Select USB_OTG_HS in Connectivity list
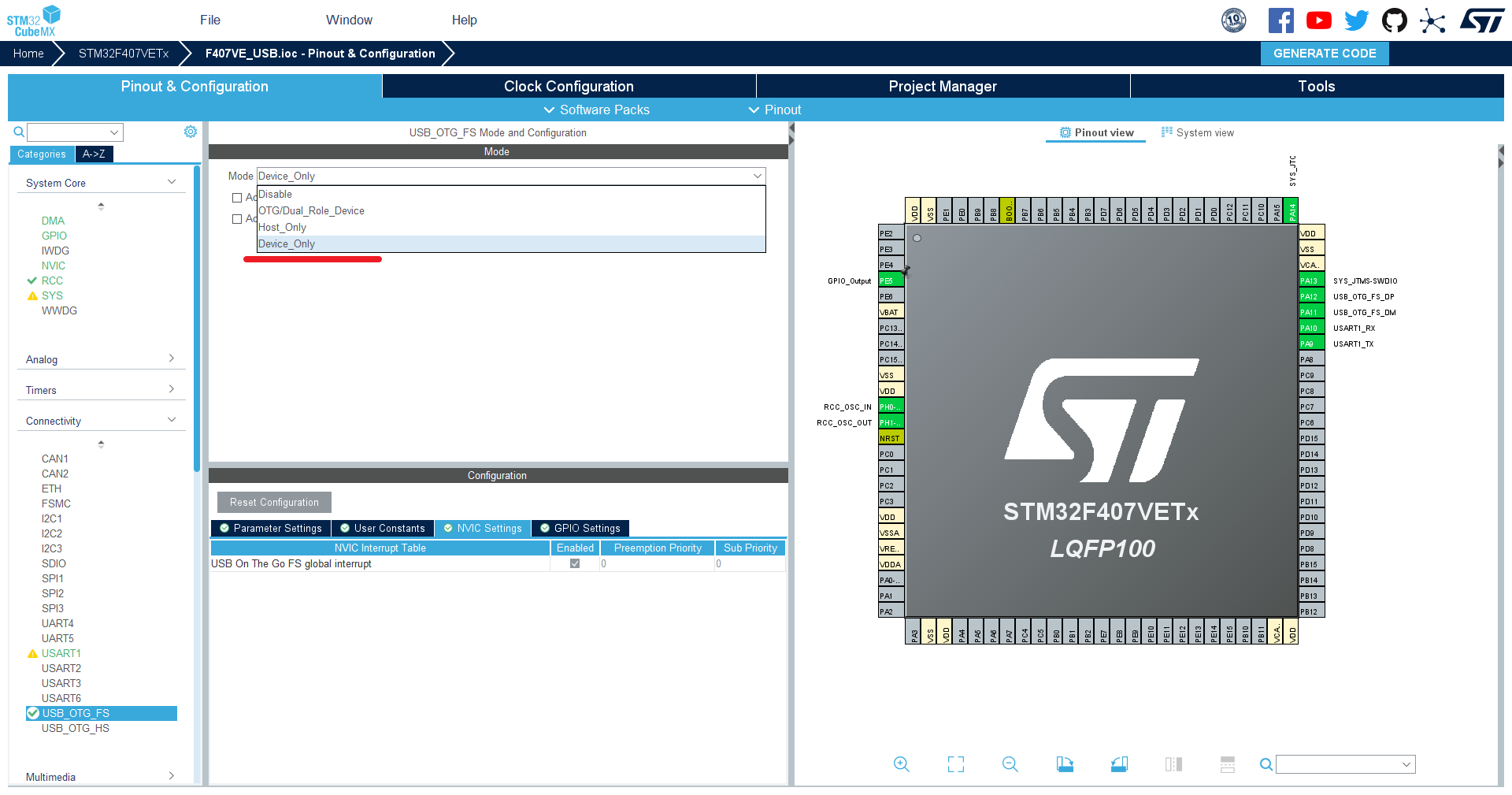This screenshot has width=1512, height=795. (x=76, y=728)
